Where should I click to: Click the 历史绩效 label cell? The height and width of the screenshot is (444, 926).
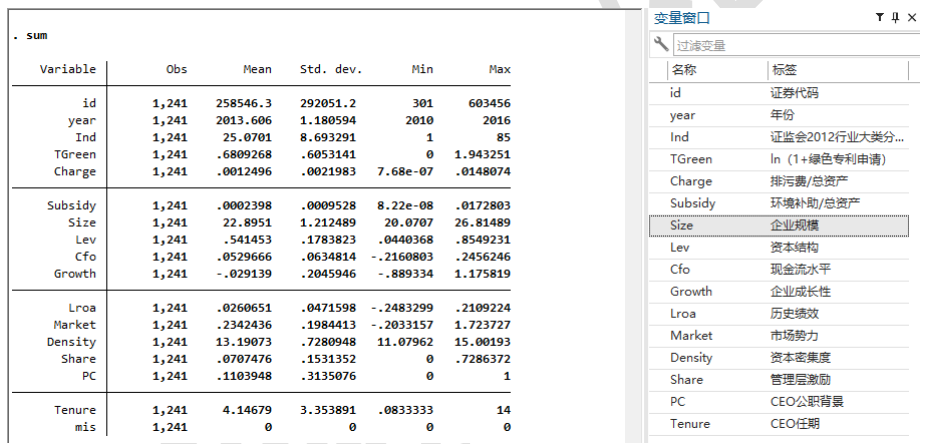click(x=794, y=314)
